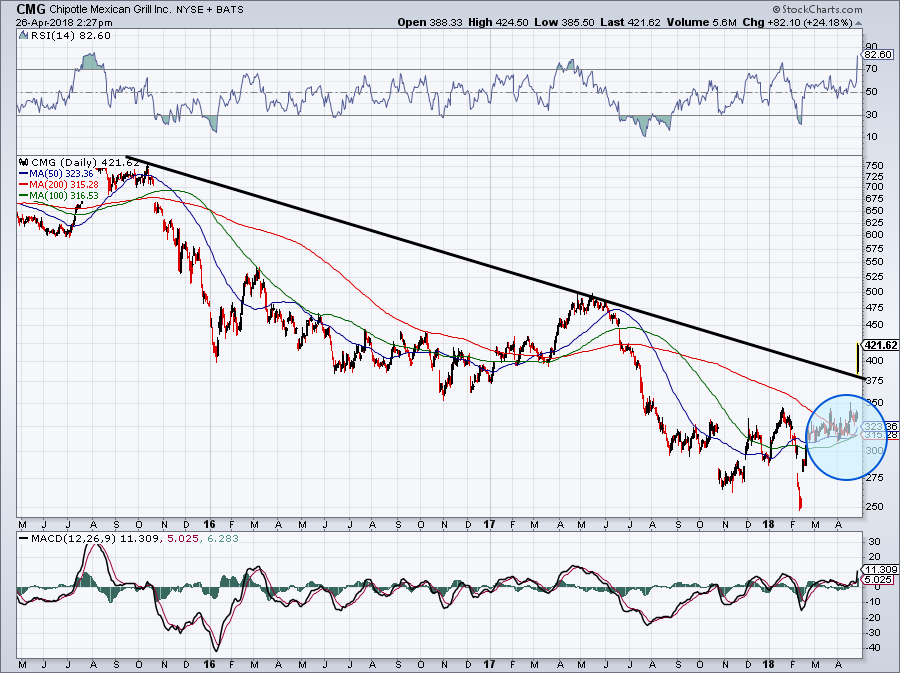The width and height of the screenshot is (900, 673).
Task: Click the Open 388.33 value
Action: (430, 22)
